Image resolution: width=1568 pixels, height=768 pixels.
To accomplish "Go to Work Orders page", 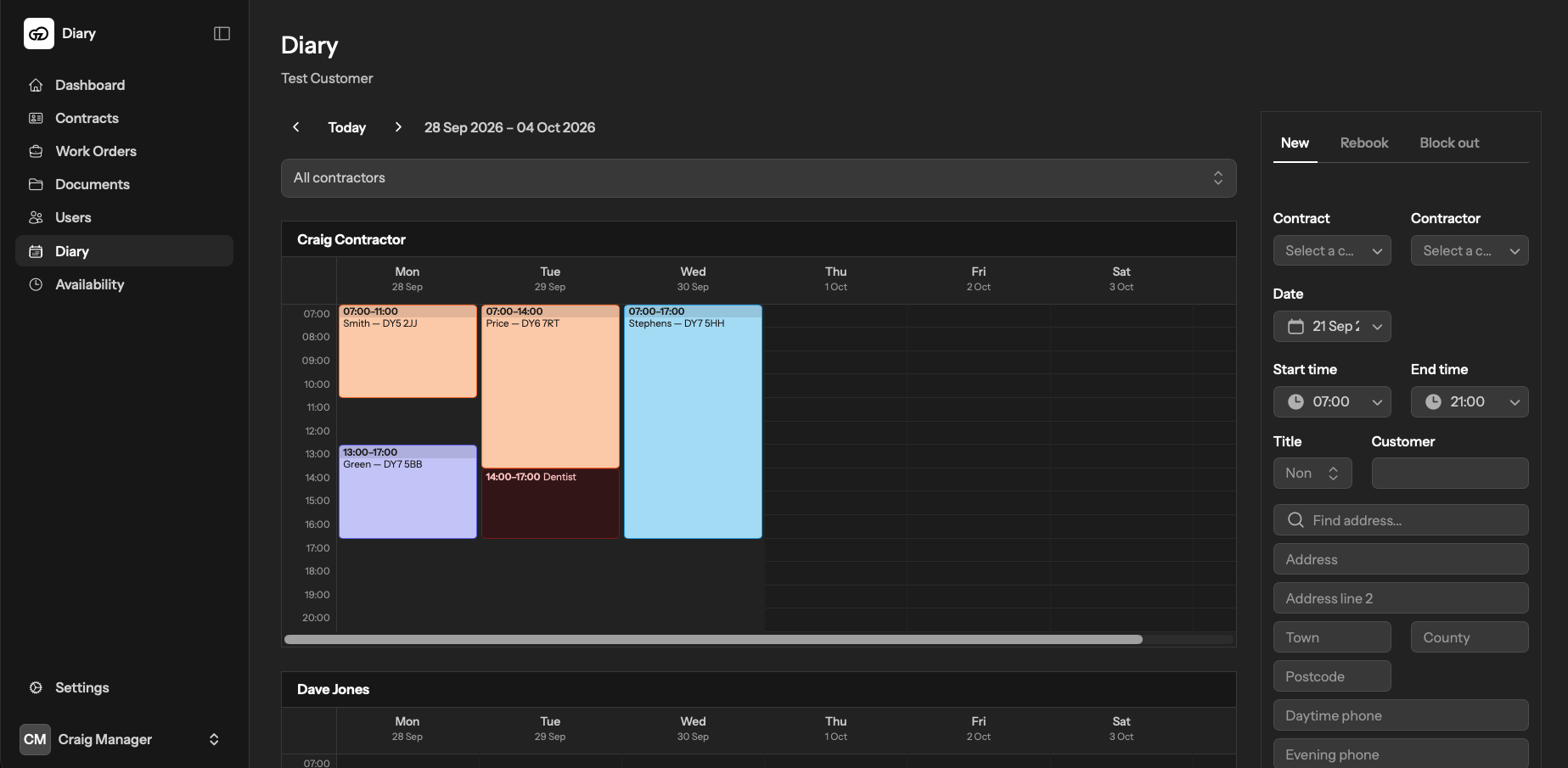I will pos(124,151).
